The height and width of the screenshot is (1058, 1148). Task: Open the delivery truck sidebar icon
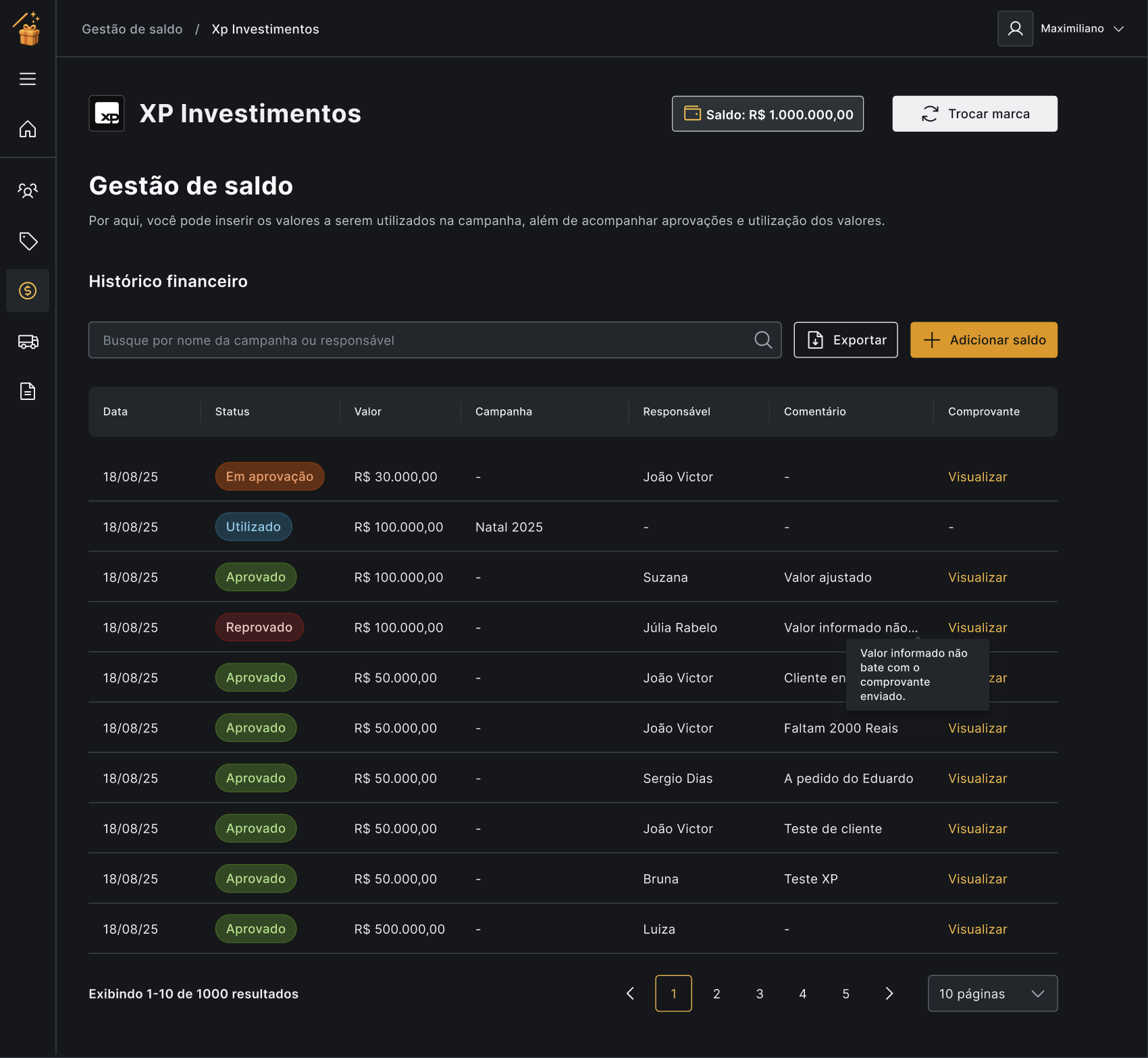coord(28,341)
